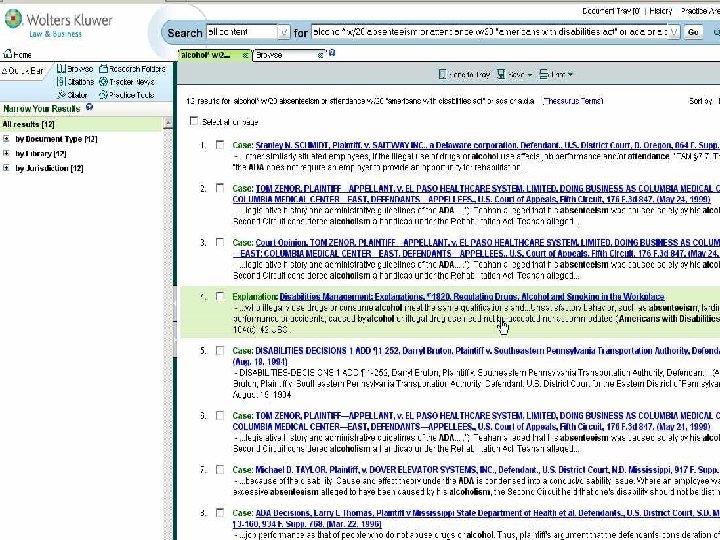Click the help icon beside Narrow Your Results
This screenshot has width=720, height=540.
(x=90, y=107)
